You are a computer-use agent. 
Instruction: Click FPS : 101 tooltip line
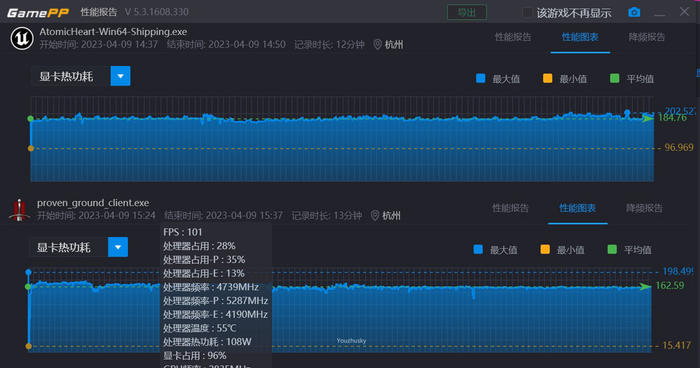pos(183,232)
